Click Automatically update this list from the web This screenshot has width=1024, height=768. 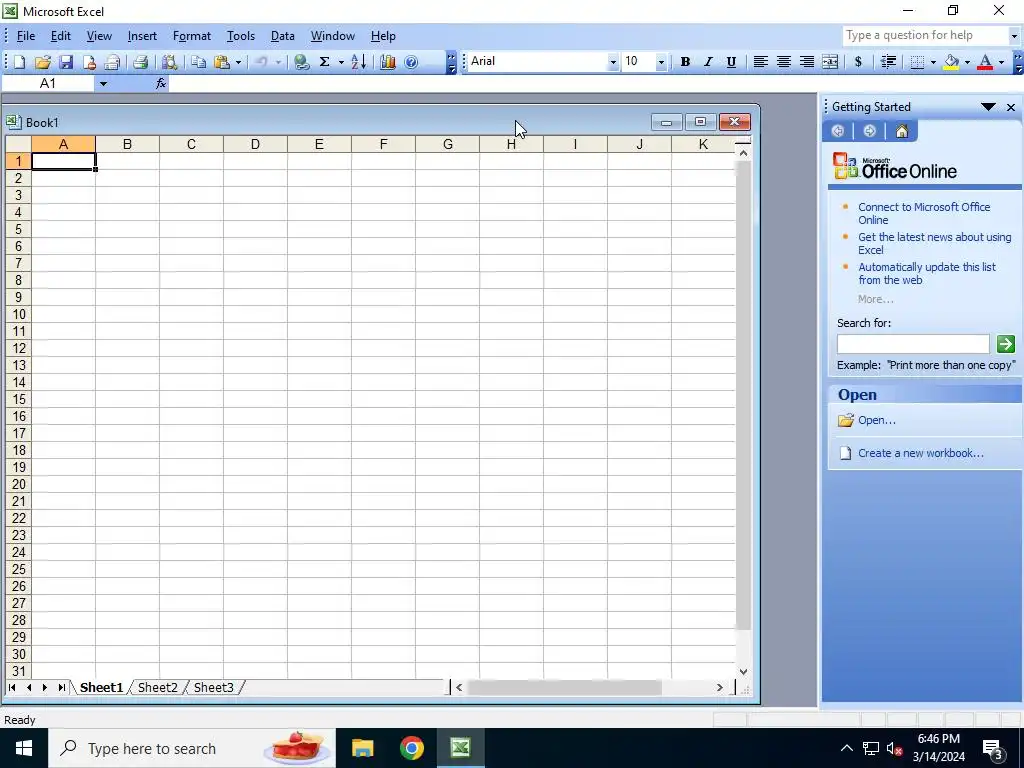(927, 274)
